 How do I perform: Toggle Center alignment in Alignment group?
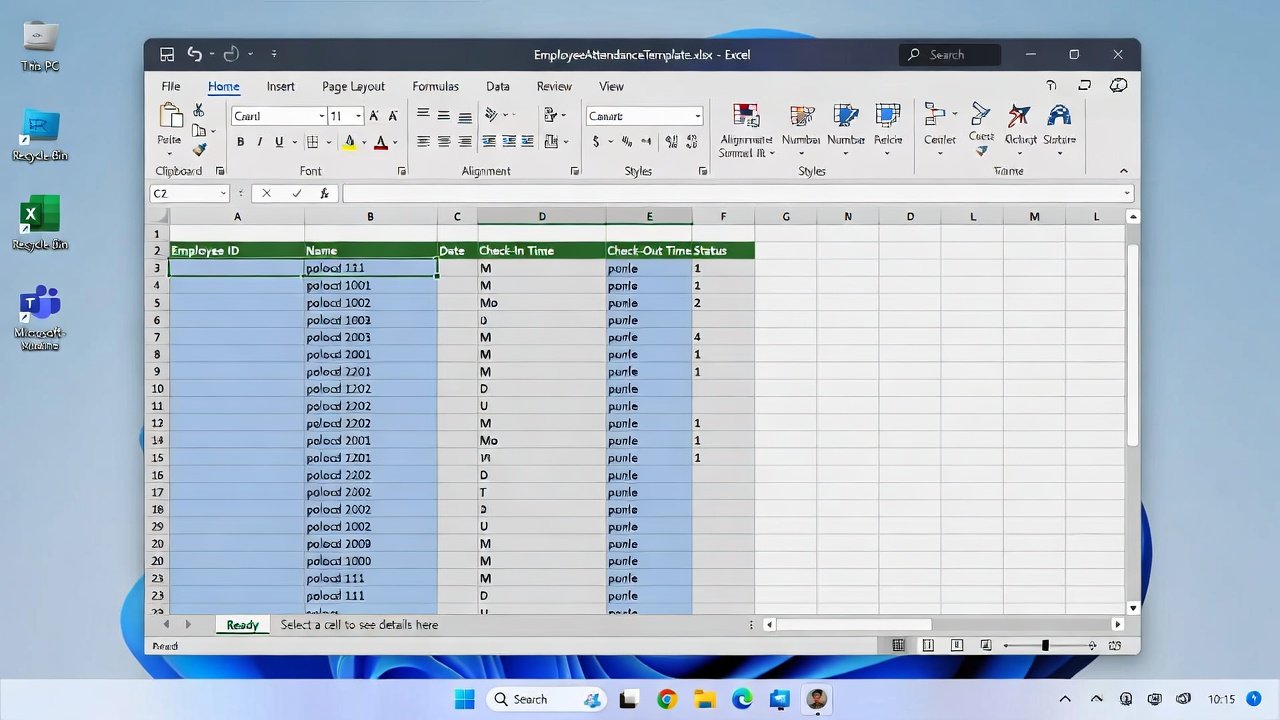pos(444,142)
